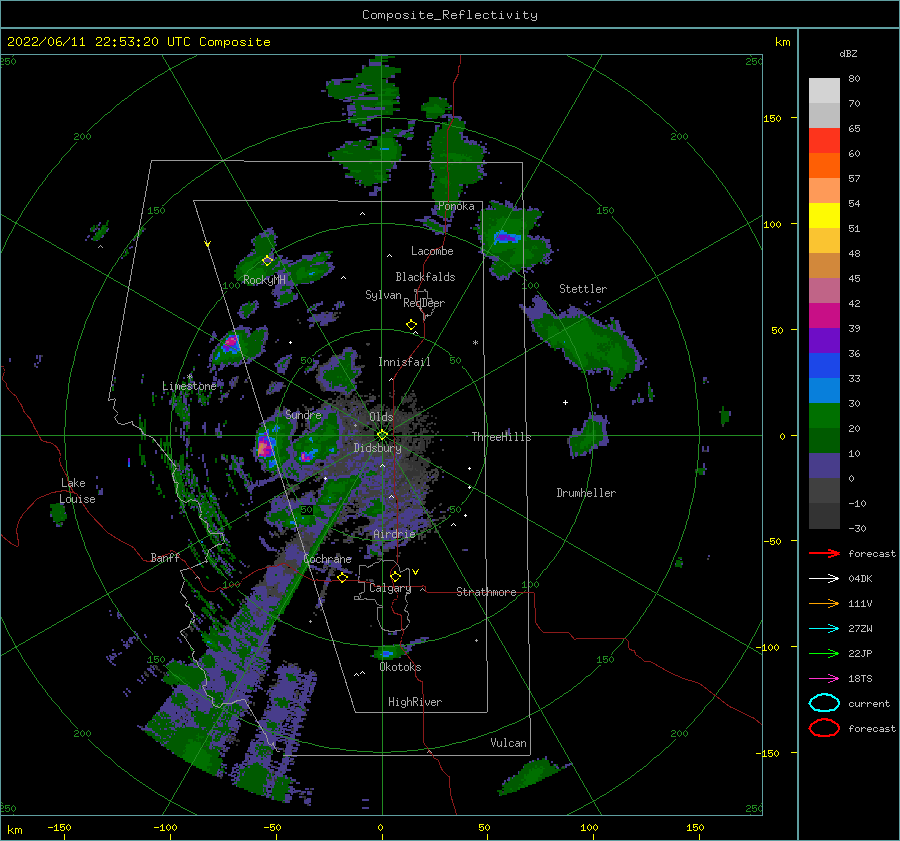Click the Drumheller city label
Image resolution: width=900 pixels, height=841 pixels.
pyautogui.click(x=586, y=493)
